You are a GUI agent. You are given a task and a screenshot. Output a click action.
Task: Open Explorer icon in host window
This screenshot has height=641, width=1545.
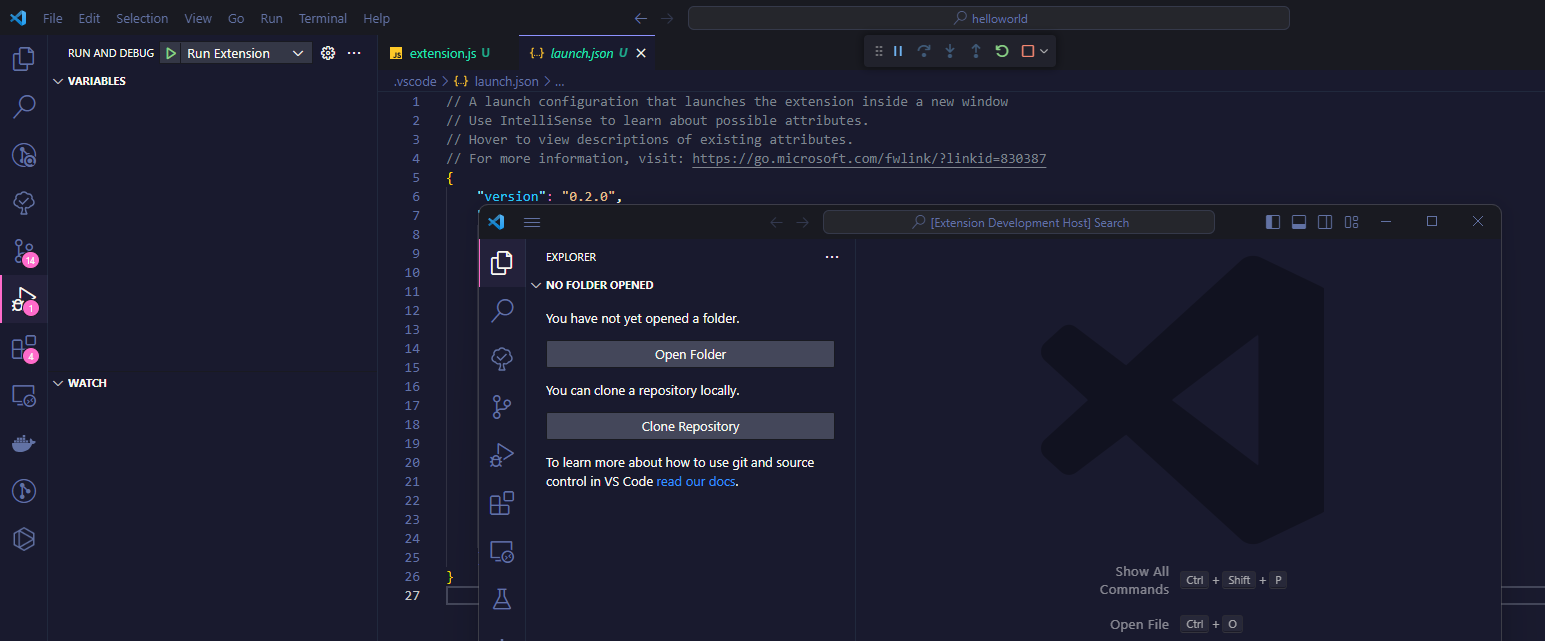coord(502,263)
